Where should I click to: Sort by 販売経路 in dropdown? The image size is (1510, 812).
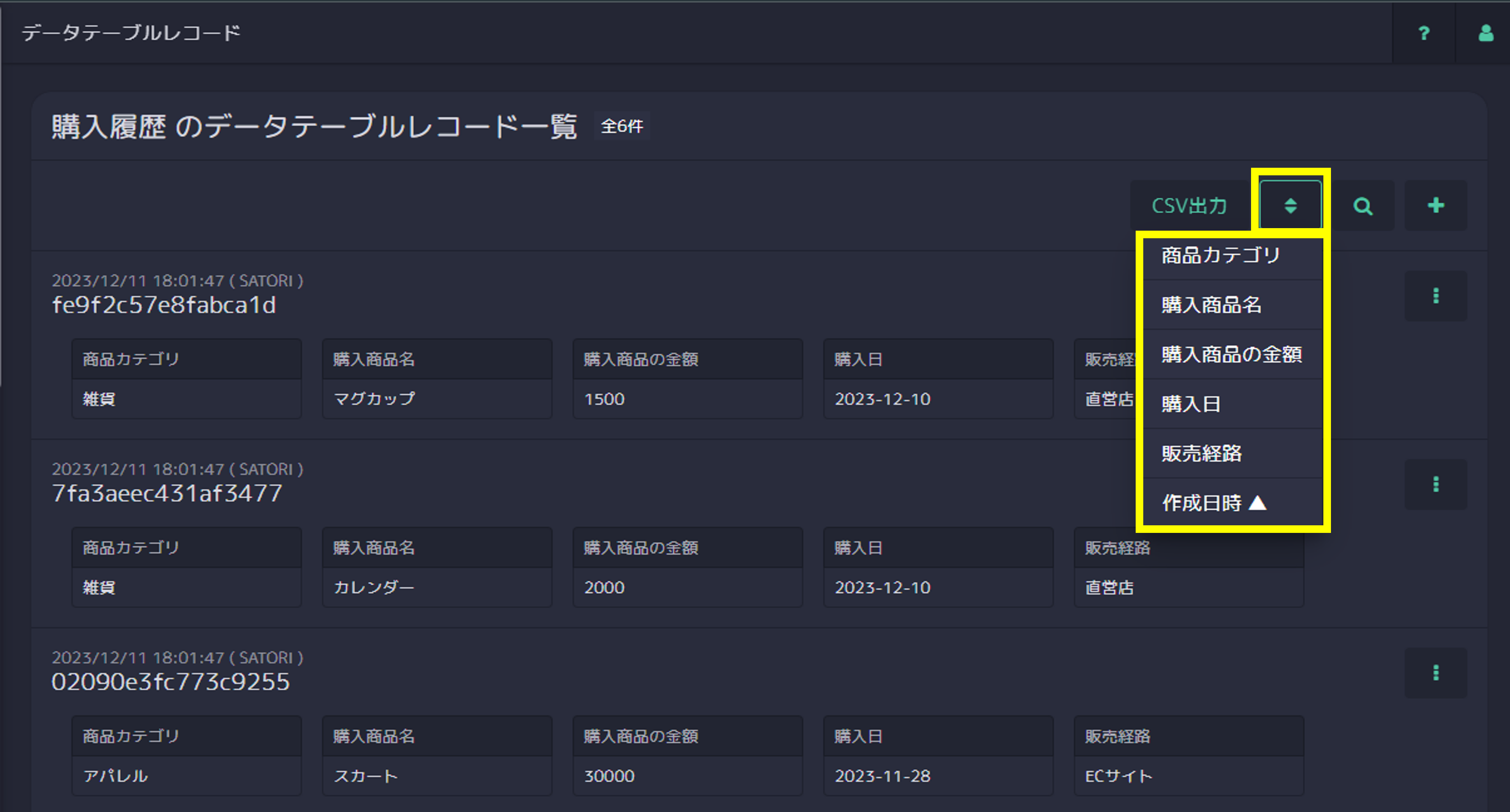click(x=1233, y=453)
